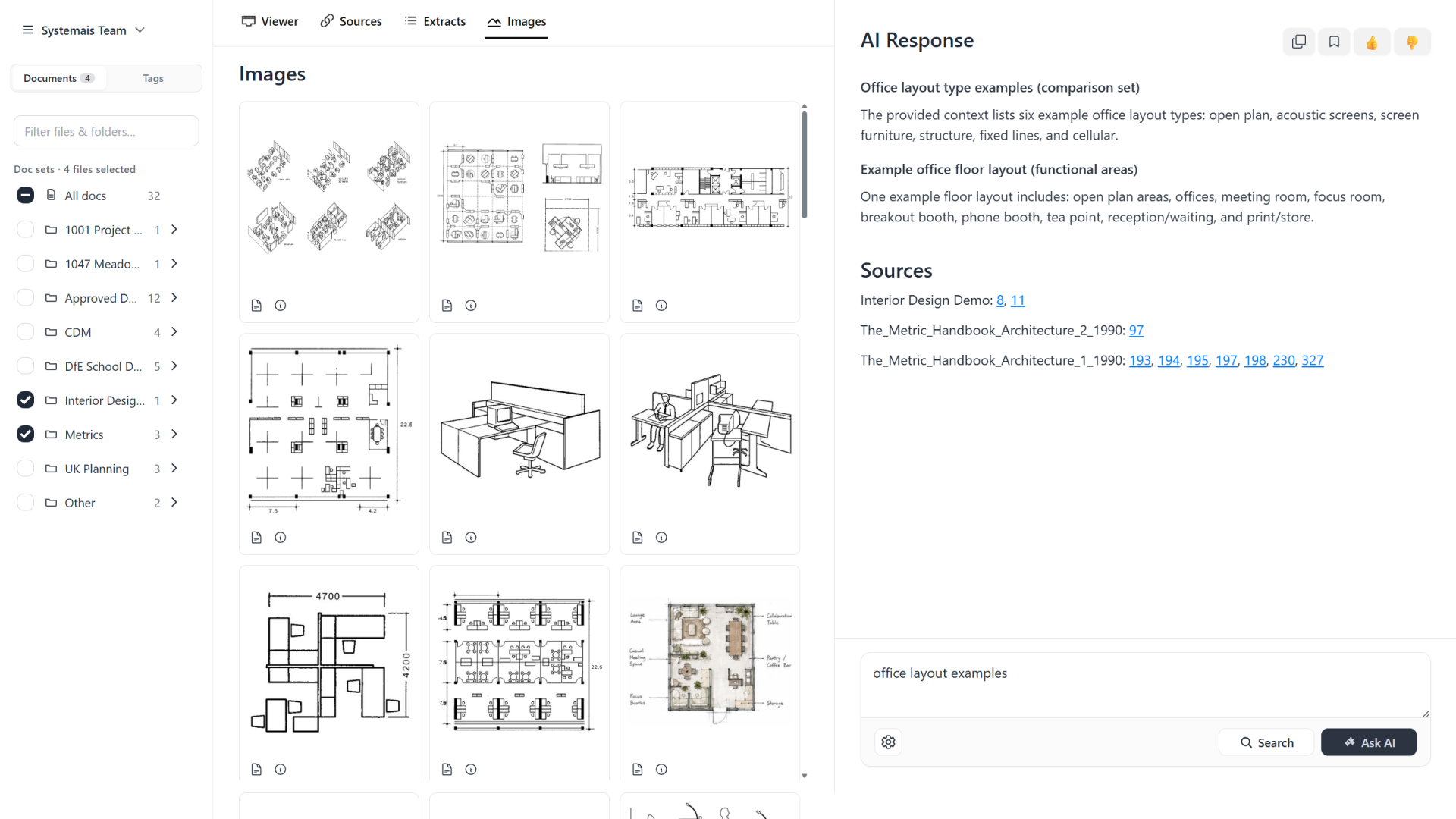Give thumbs up to AI response
The image size is (1456, 819).
[x=1372, y=42]
